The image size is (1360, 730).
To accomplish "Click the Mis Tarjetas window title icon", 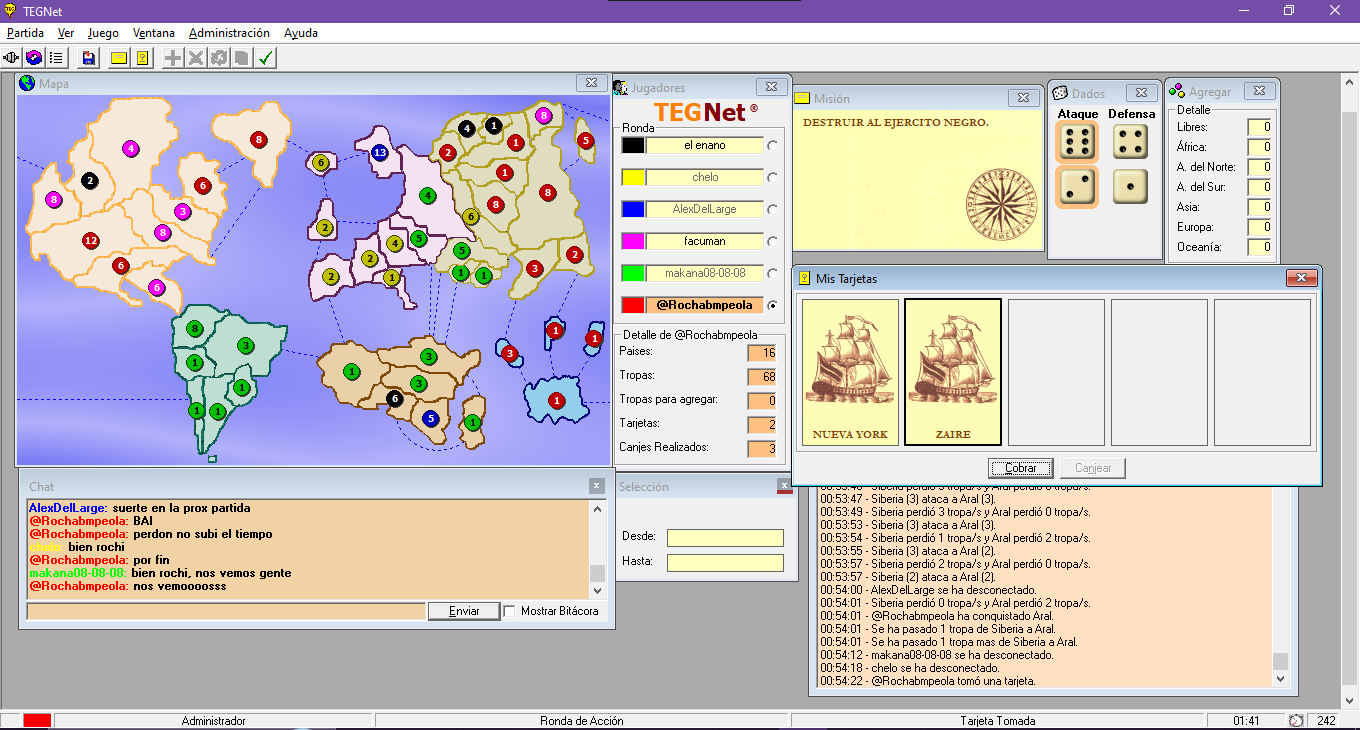I will 803,278.
